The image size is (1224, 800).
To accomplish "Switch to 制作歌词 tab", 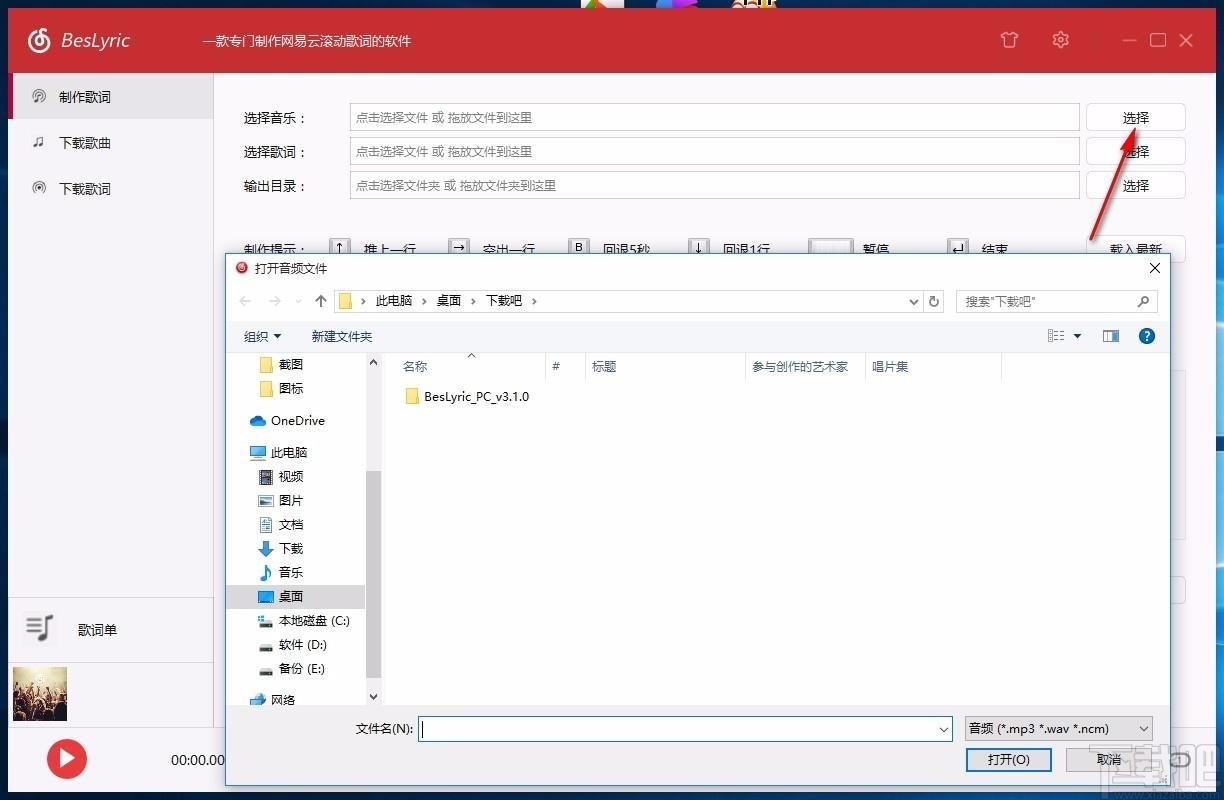I will click(111, 97).
